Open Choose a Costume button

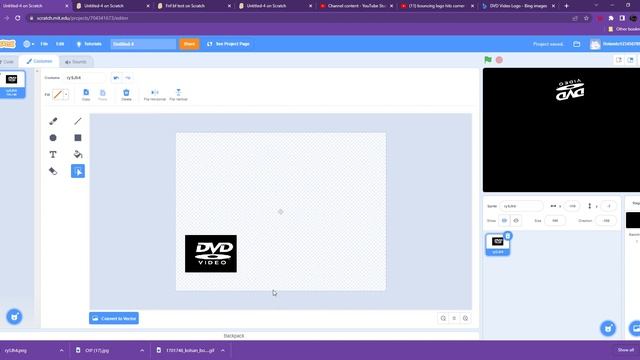(x=14, y=317)
